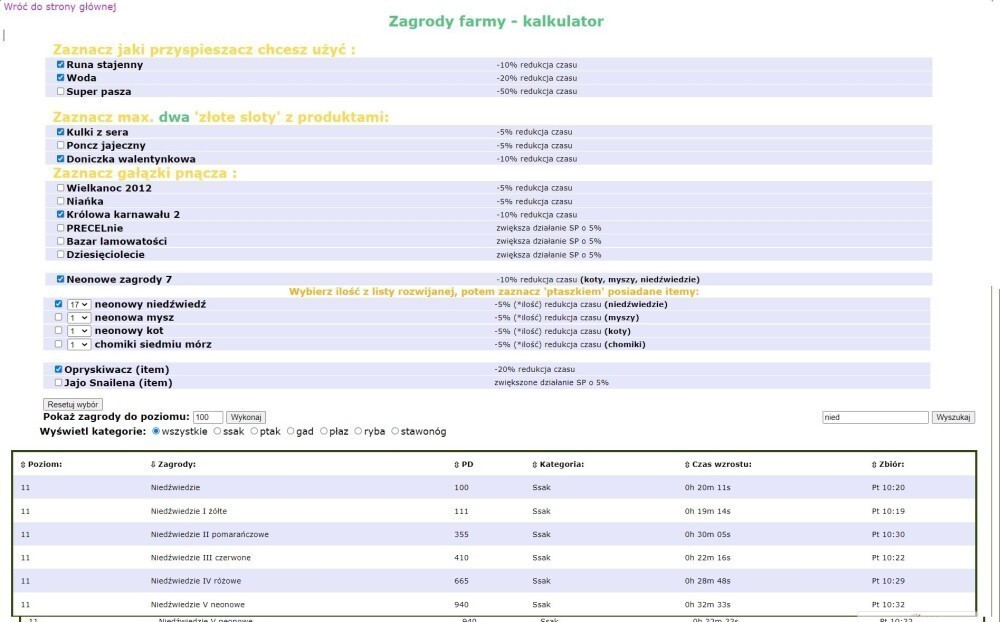1000x622 pixels.
Task: Sort table by Poziom column arrow
Action: click(x=23, y=465)
